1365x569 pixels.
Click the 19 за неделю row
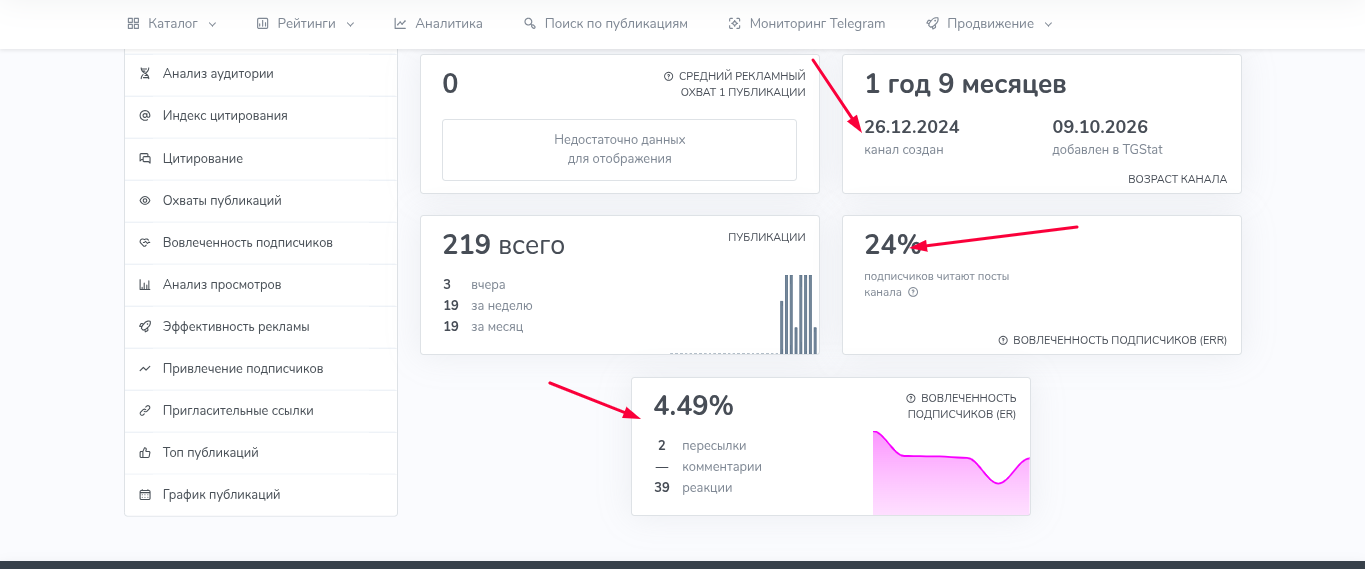point(488,306)
